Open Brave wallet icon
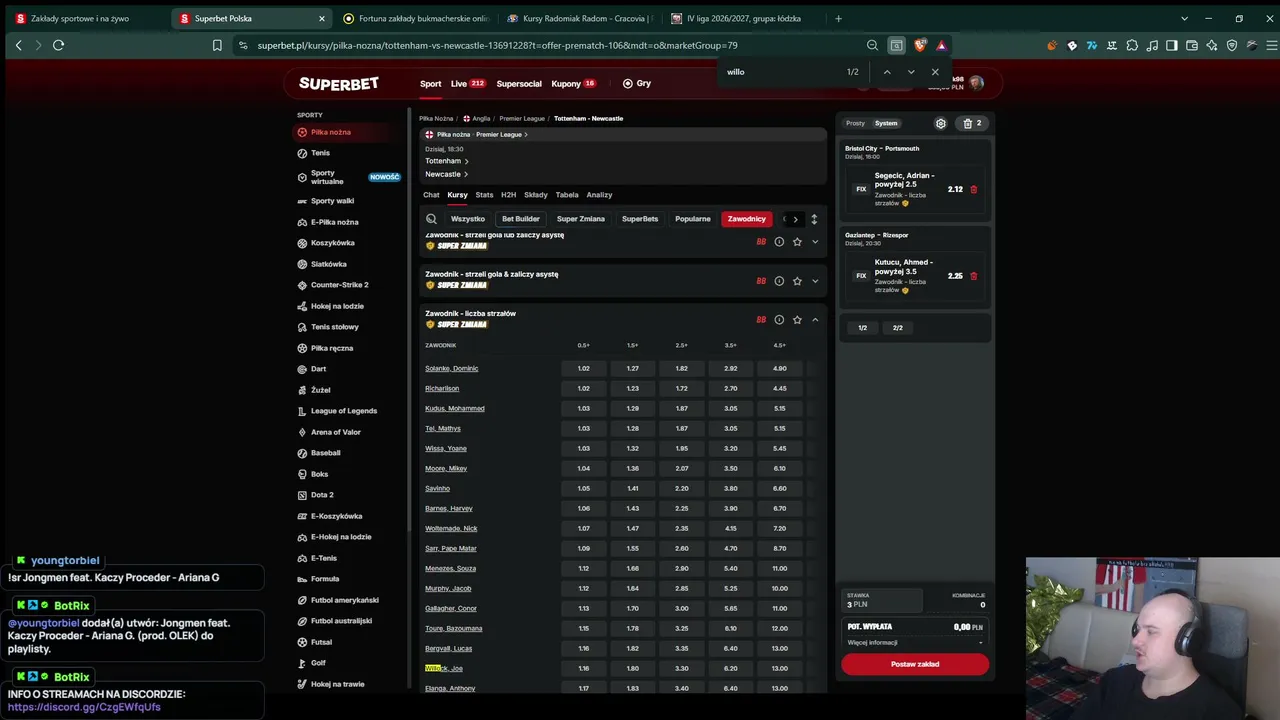Image resolution: width=1280 pixels, height=720 pixels. (x=1192, y=45)
